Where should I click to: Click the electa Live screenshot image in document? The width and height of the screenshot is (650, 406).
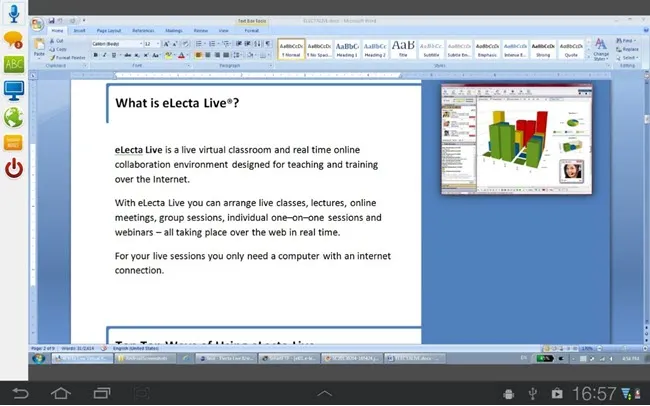click(x=517, y=139)
